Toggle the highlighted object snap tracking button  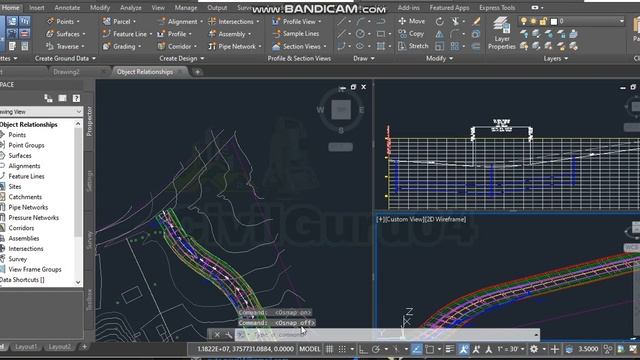(416, 349)
